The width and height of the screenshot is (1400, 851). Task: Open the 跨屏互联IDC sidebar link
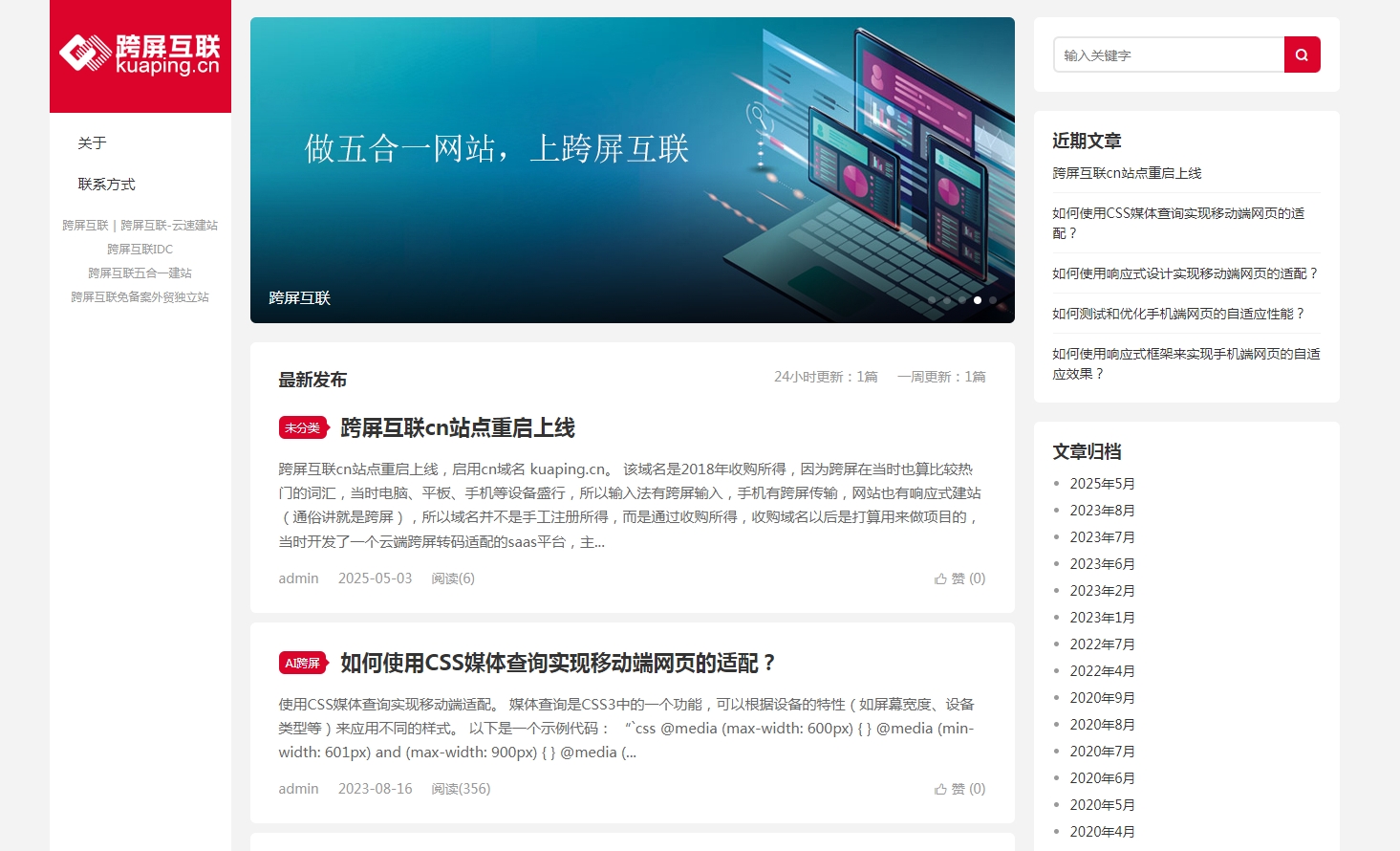click(x=140, y=250)
